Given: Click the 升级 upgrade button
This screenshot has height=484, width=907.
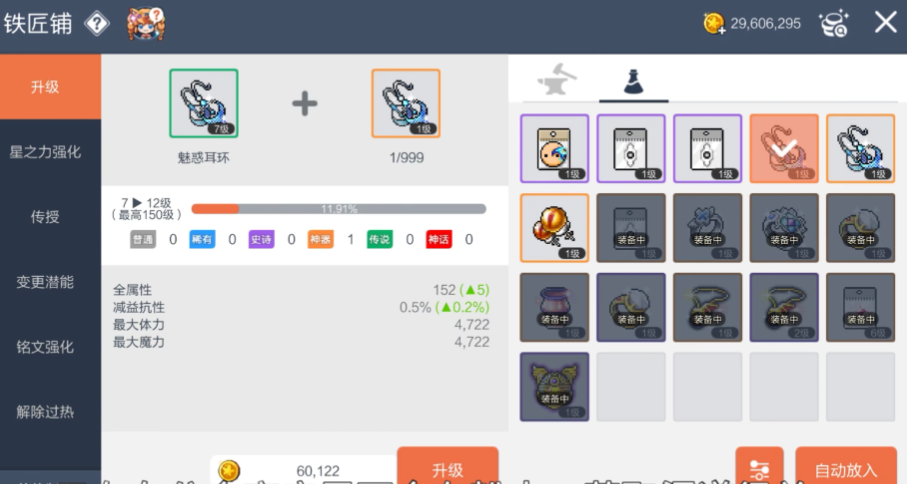Looking at the screenshot, I should (x=447, y=466).
